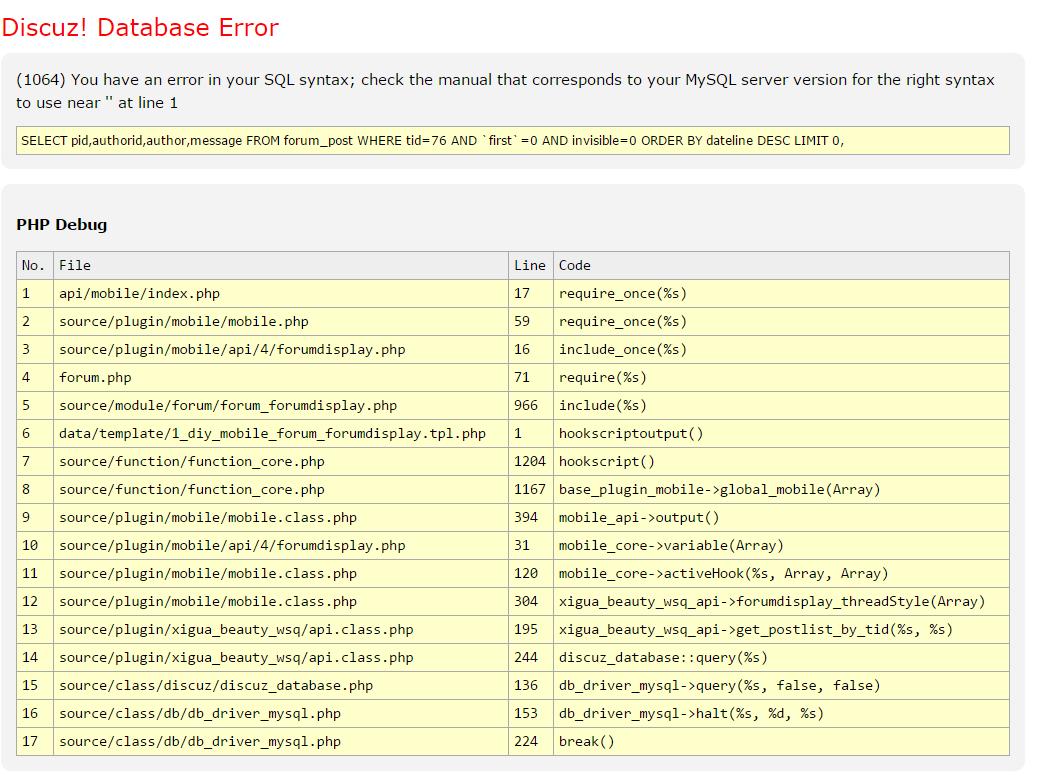Select 'db_driver_mysql->halt(%s, %d, %s)' cell

pos(781,714)
